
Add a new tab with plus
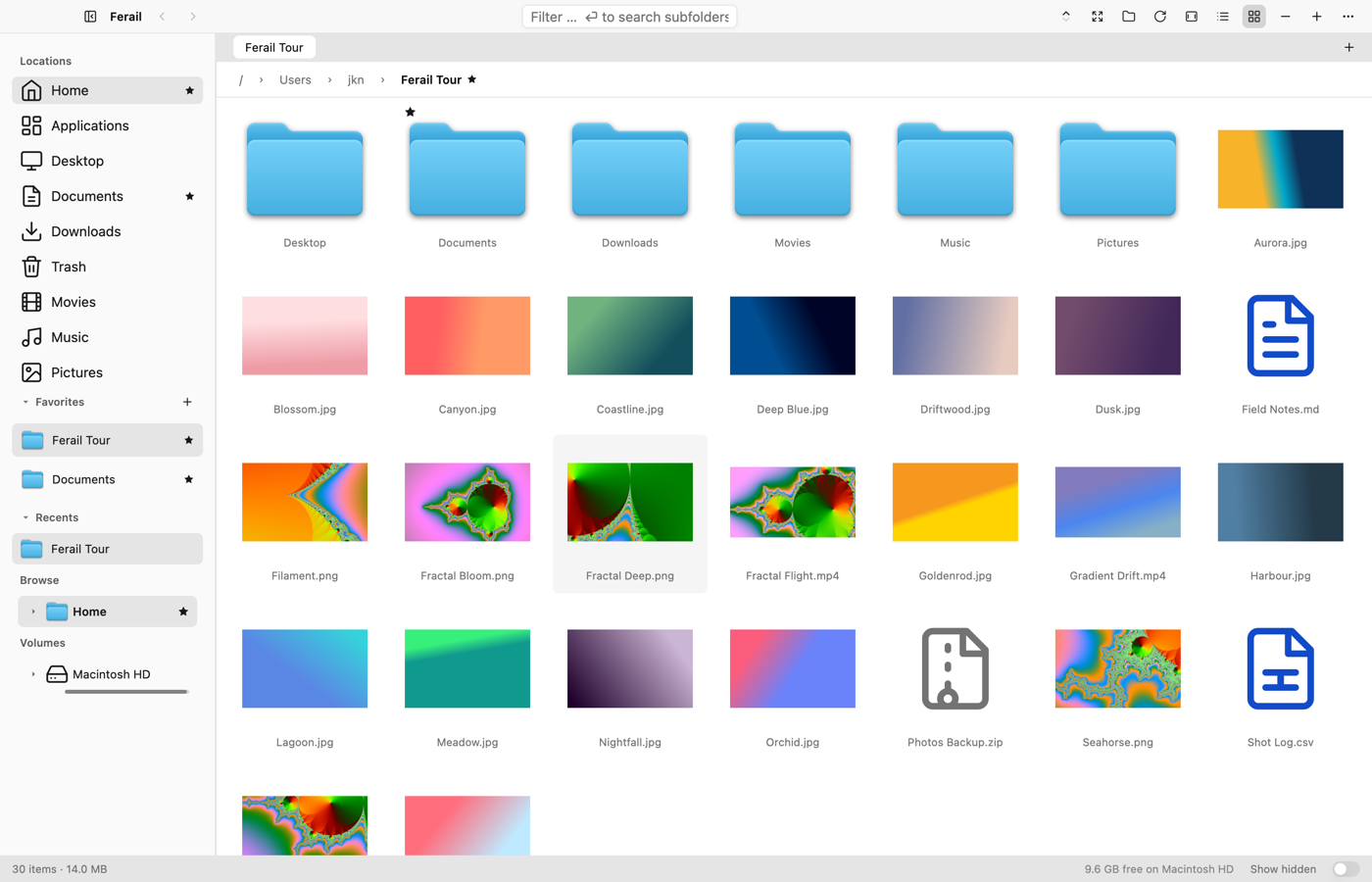1349,47
